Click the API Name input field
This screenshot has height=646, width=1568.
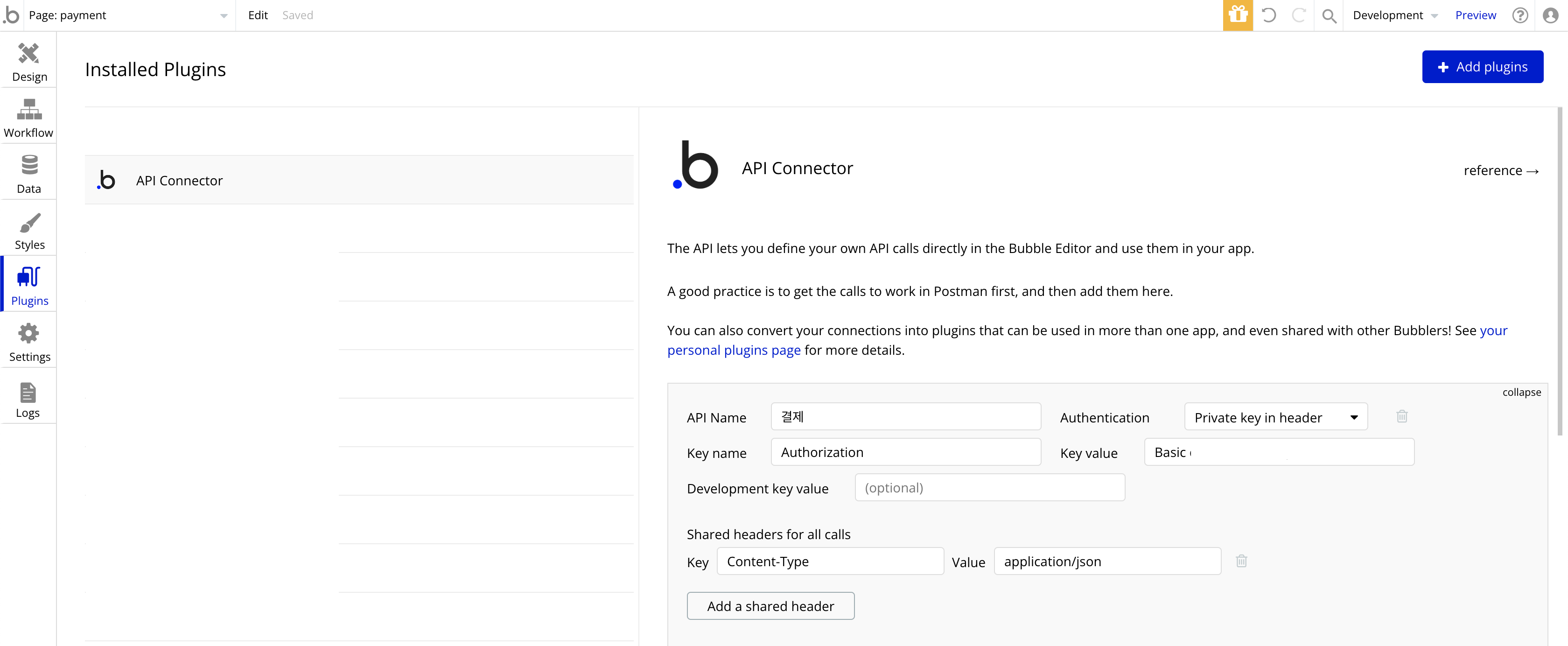pos(906,417)
